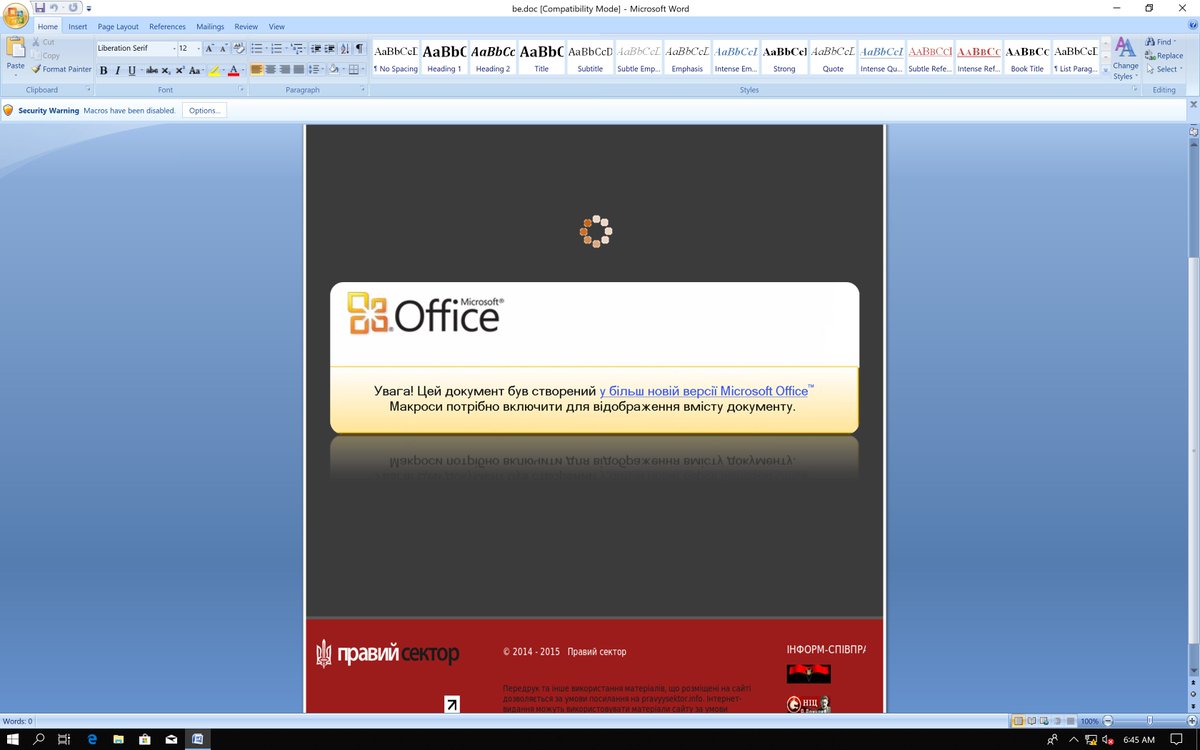The image size is (1200, 750).
Task: Justify the paragraph text
Action: click(299, 70)
